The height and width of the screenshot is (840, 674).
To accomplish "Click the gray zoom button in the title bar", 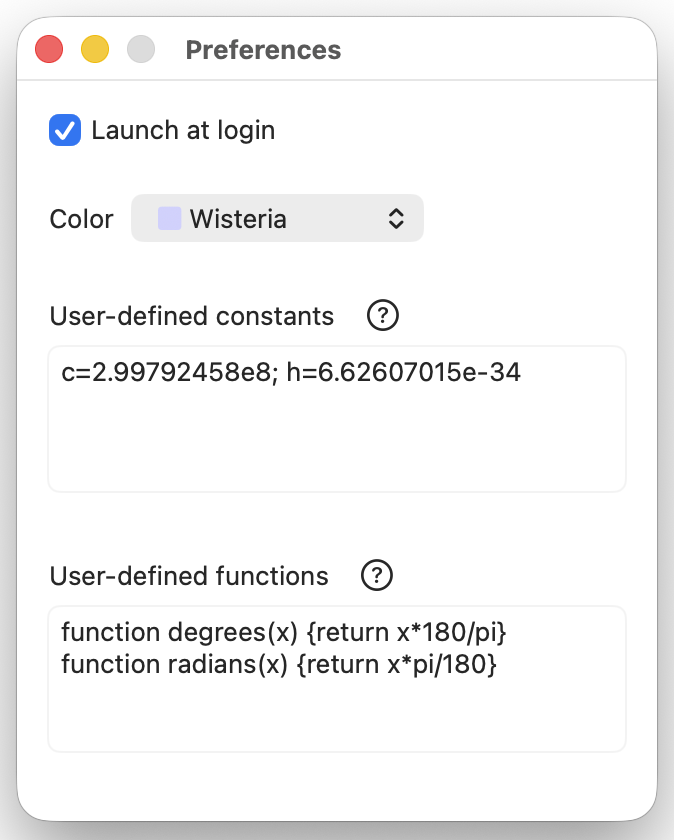I will click(141, 49).
